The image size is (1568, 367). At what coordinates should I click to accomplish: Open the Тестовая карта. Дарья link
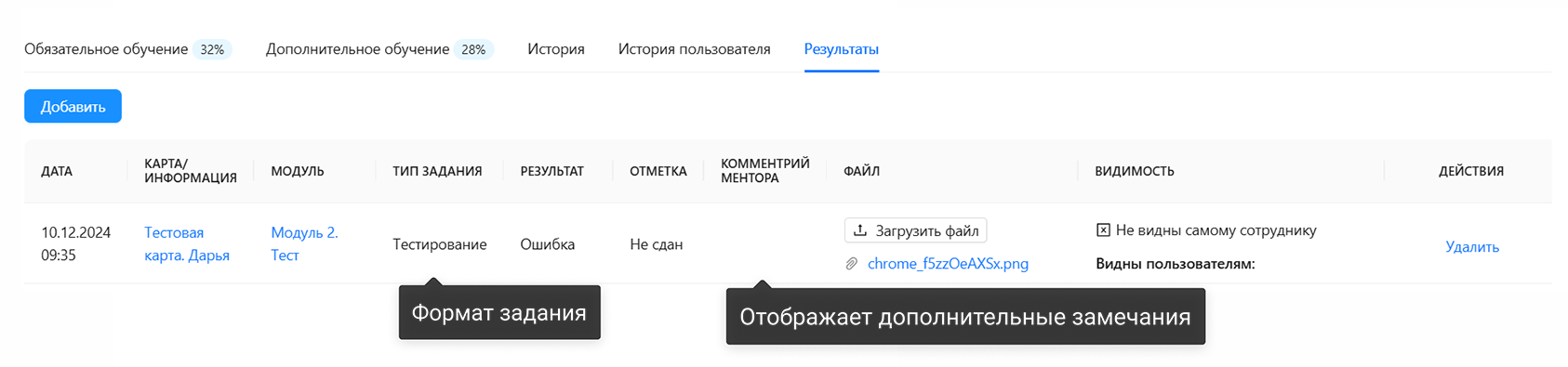pos(187,243)
